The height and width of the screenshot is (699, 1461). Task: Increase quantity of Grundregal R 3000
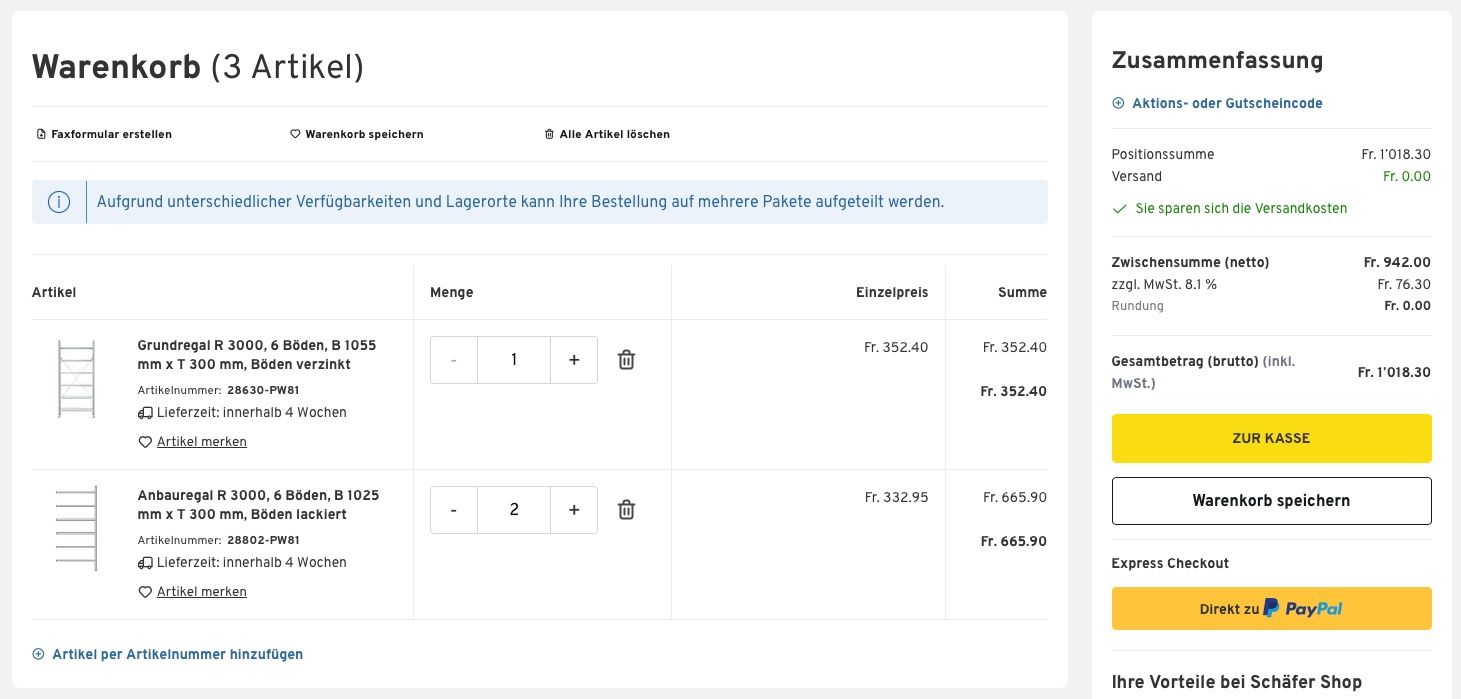(574, 360)
